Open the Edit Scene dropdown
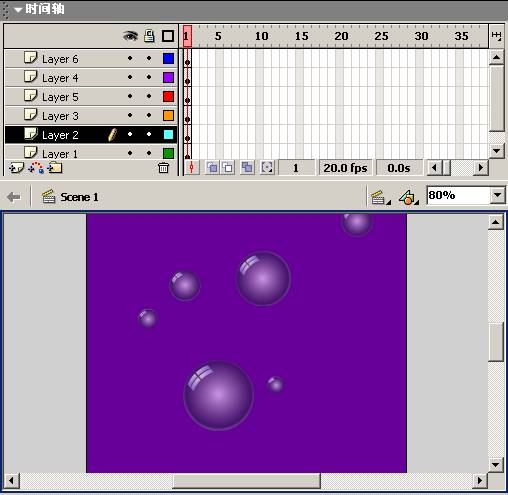 click(381, 197)
